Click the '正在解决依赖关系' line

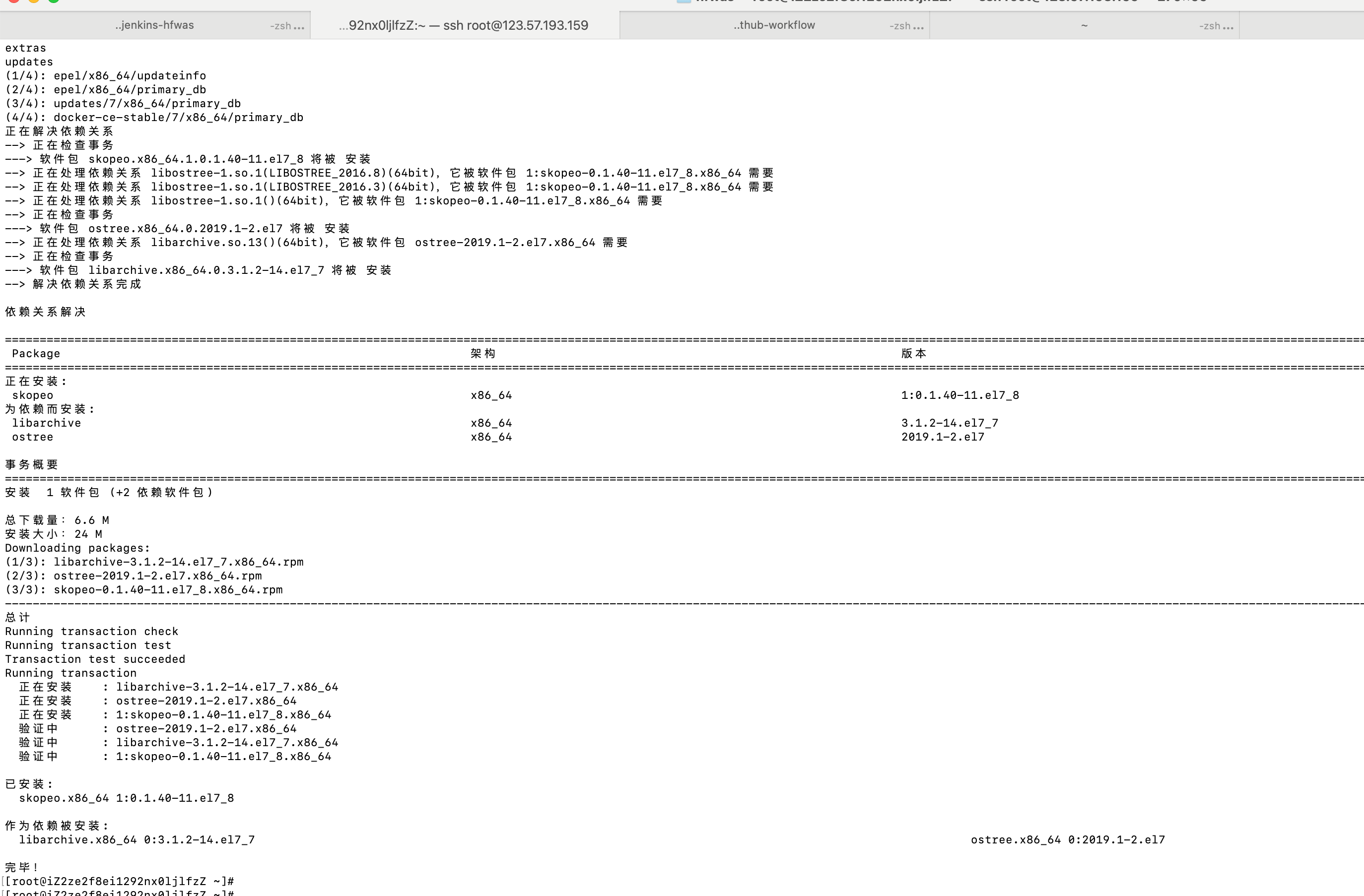pyautogui.click(x=60, y=131)
